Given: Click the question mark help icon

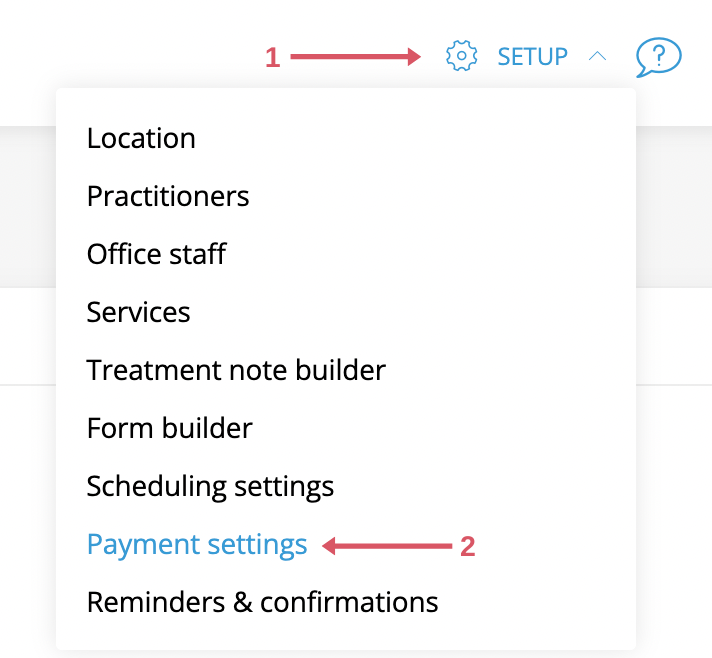Looking at the screenshot, I should point(658,57).
